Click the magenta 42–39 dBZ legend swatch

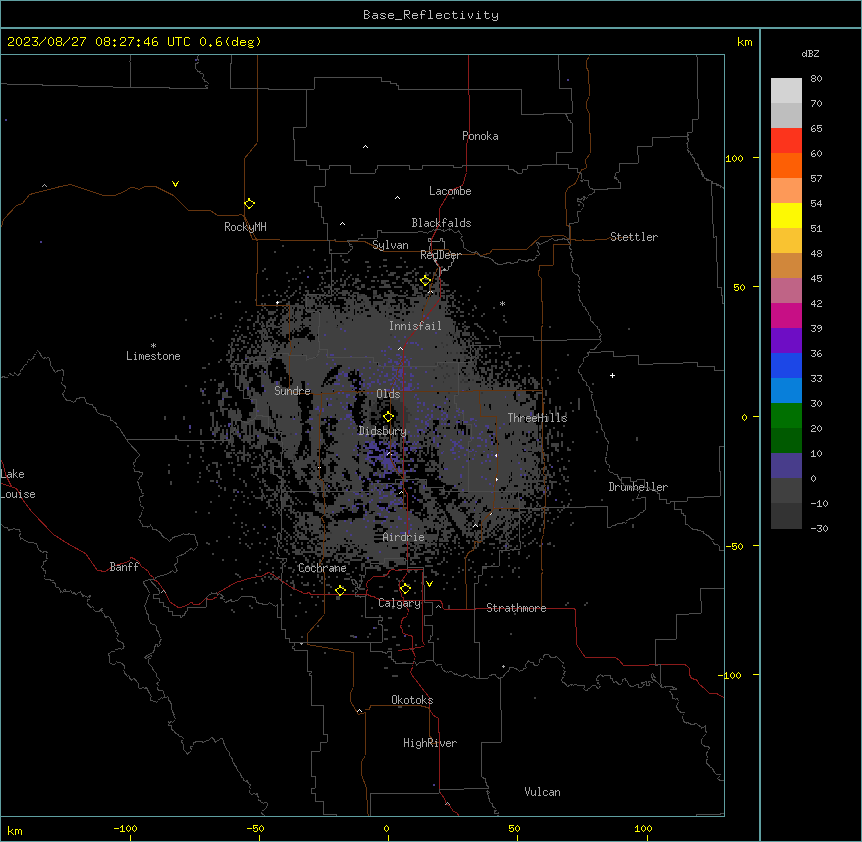pos(786,315)
